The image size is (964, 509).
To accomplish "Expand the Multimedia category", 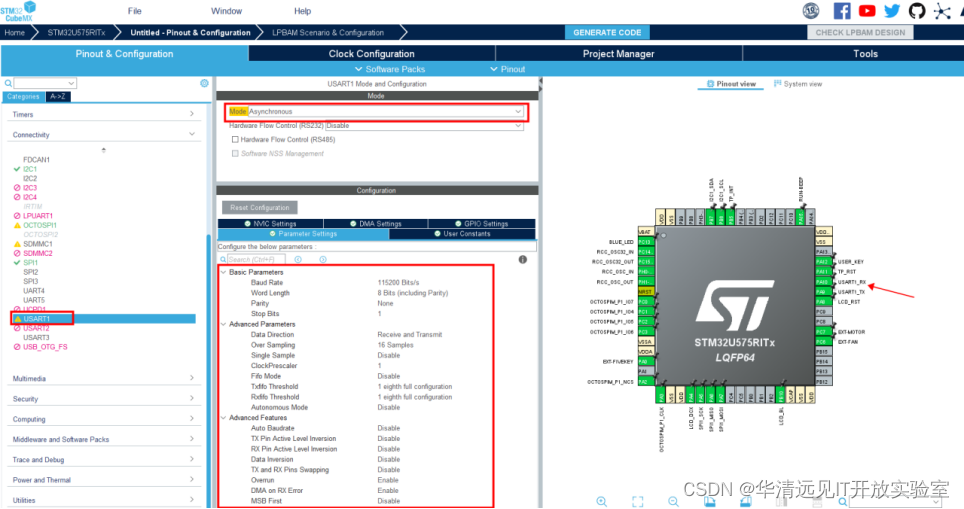I will [x=103, y=378].
